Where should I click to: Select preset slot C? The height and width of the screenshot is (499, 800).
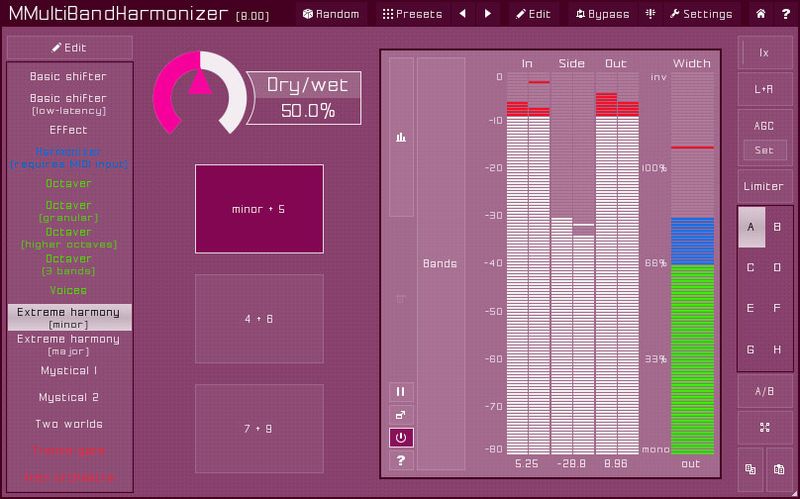[x=752, y=267]
